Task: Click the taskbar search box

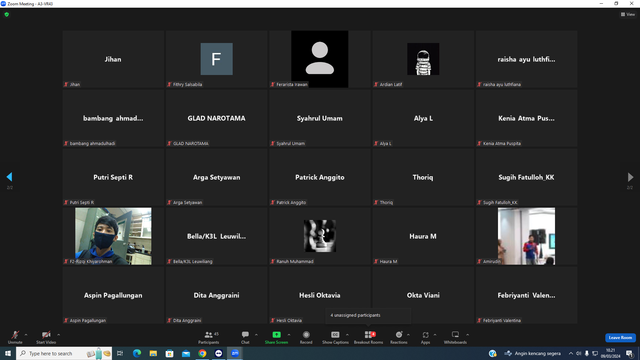Action: pyautogui.click(x=64, y=353)
